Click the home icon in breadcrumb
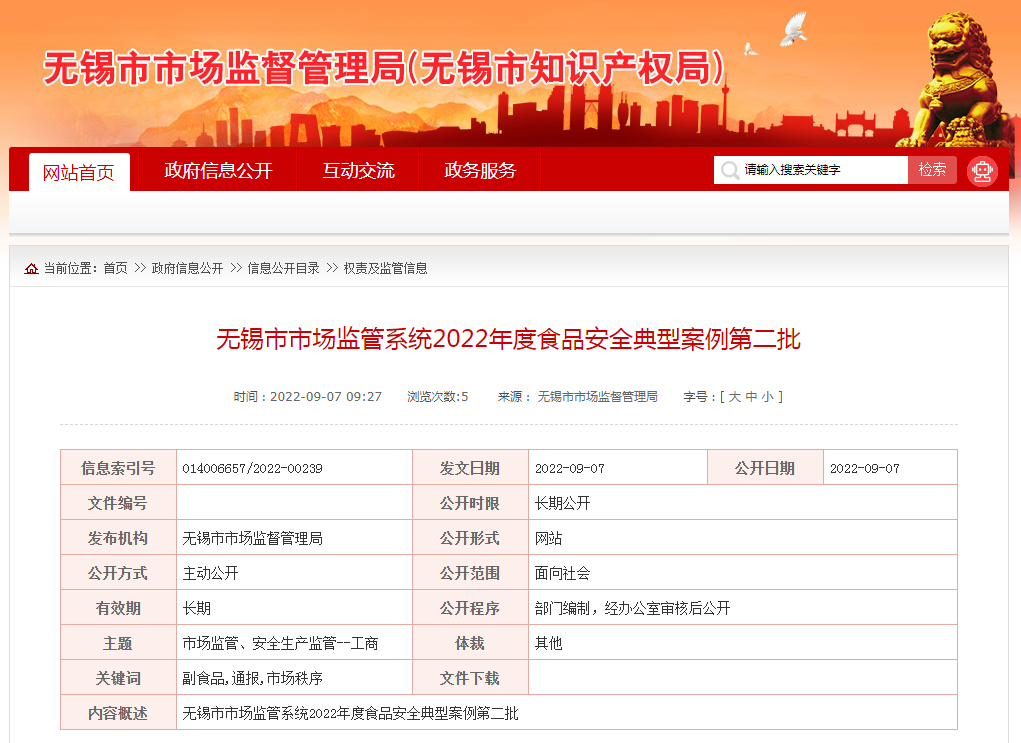The width and height of the screenshot is (1021, 743). (31, 268)
